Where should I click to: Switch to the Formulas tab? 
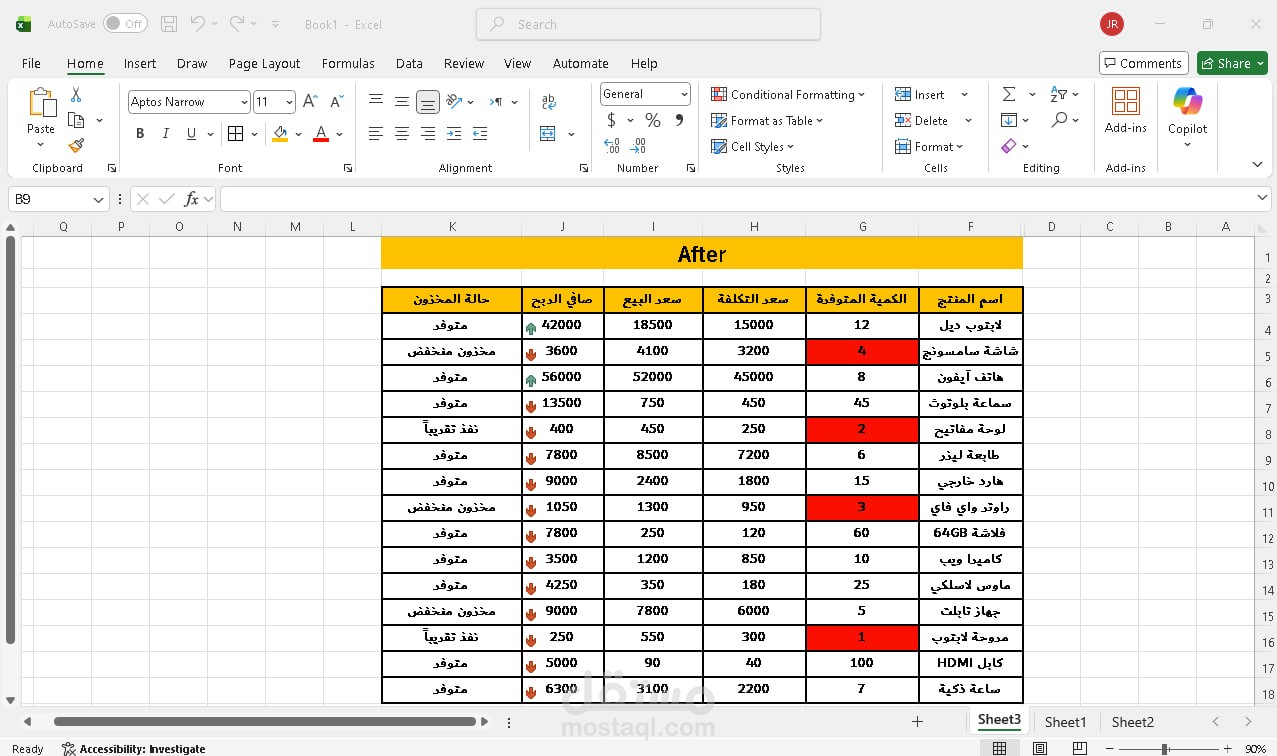click(x=348, y=63)
